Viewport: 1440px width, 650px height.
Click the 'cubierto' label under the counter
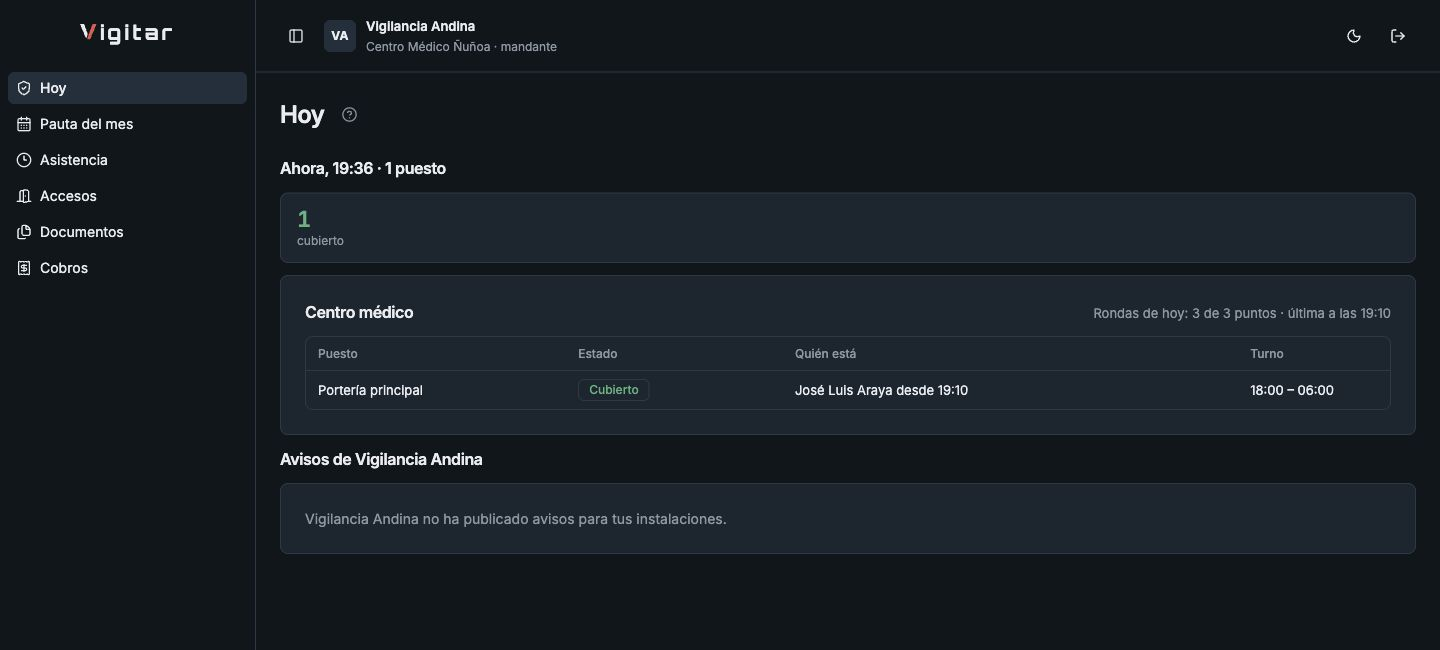tap(320, 241)
